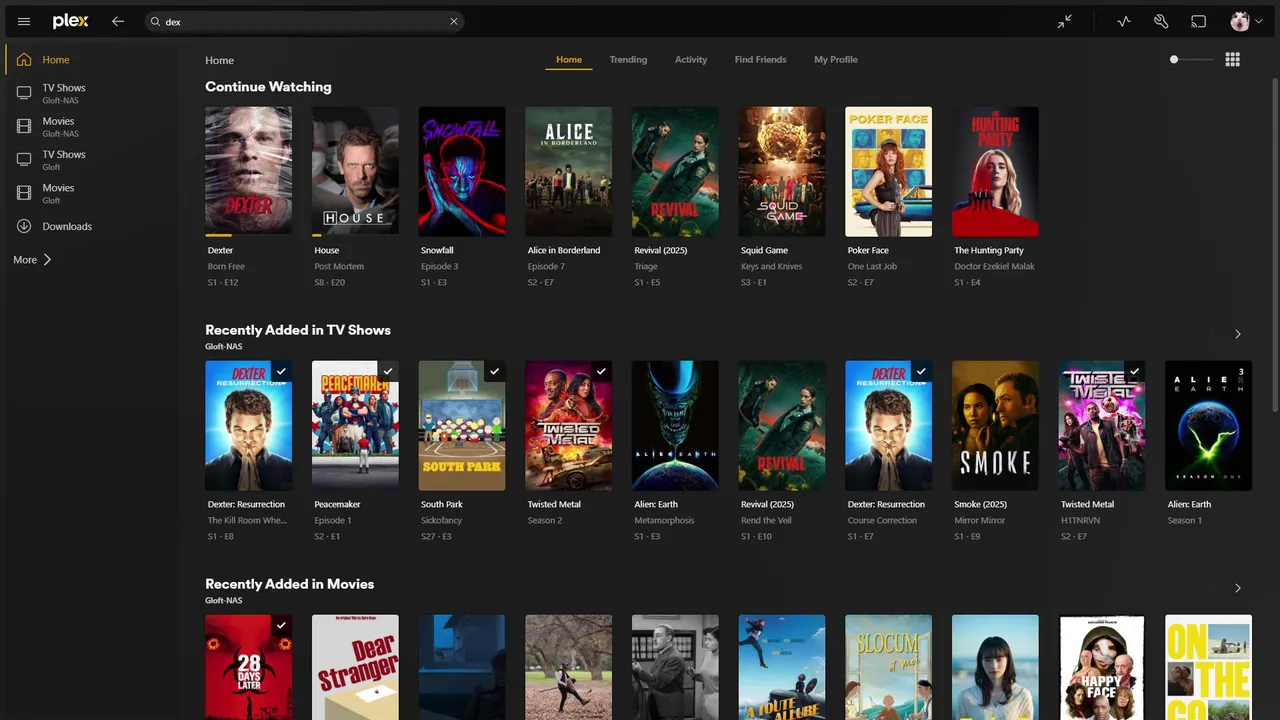Go back with the left arrow
Screen dimensions: 1280x720
click(118, 21)
